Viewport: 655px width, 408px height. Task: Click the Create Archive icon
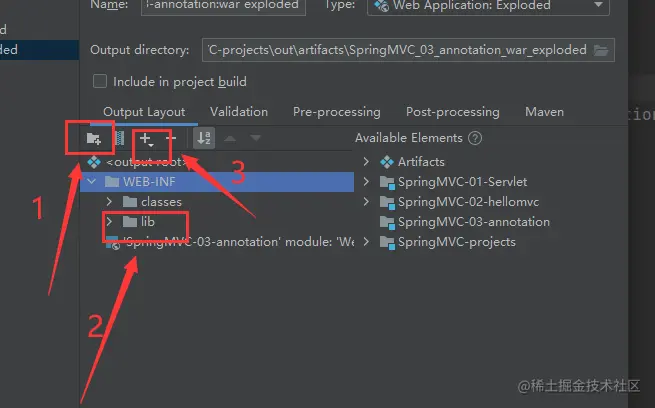pyautogui.click(x=120, y=139)
